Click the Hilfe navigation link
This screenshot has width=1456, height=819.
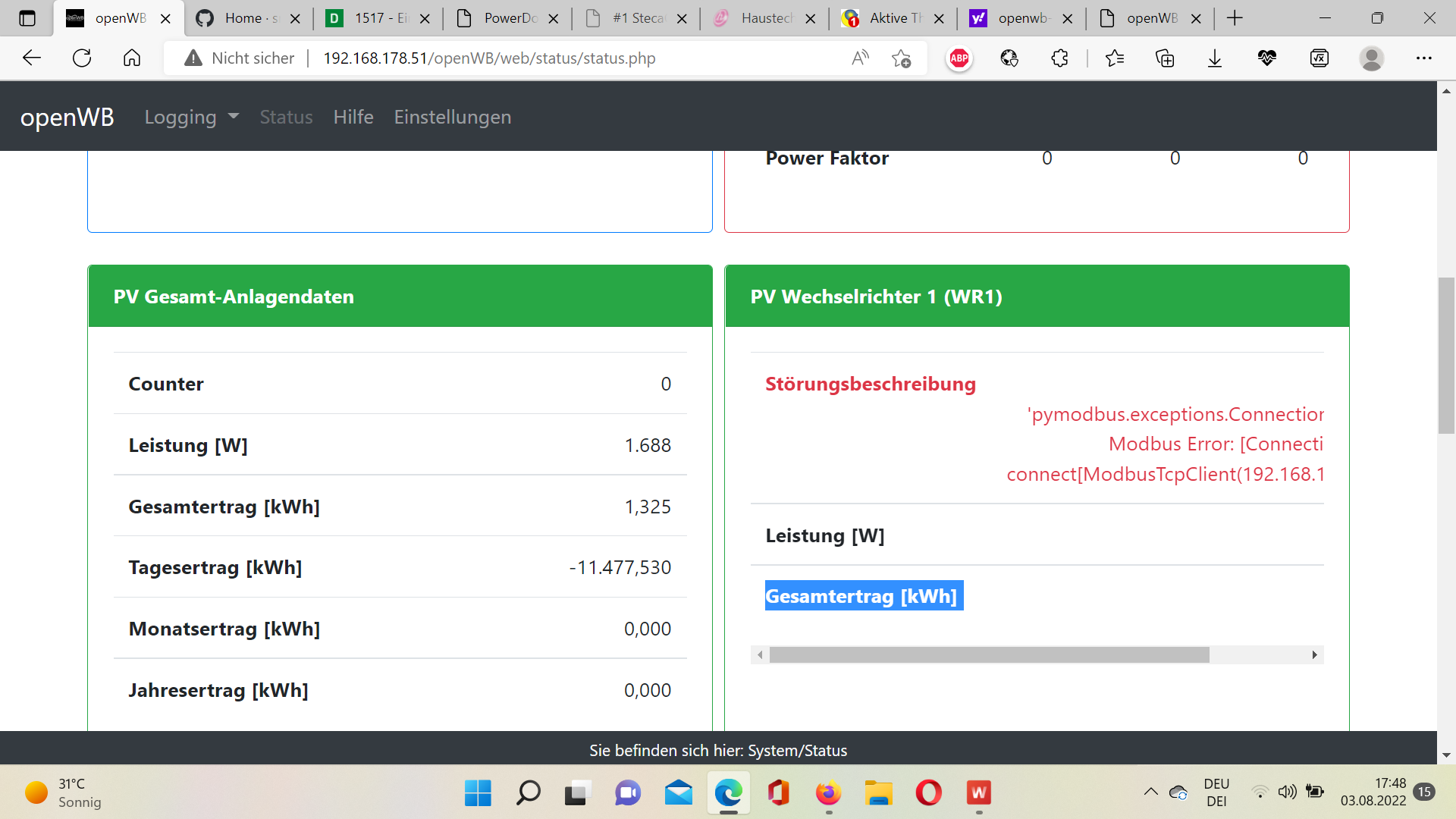click(x=353, y=117)
